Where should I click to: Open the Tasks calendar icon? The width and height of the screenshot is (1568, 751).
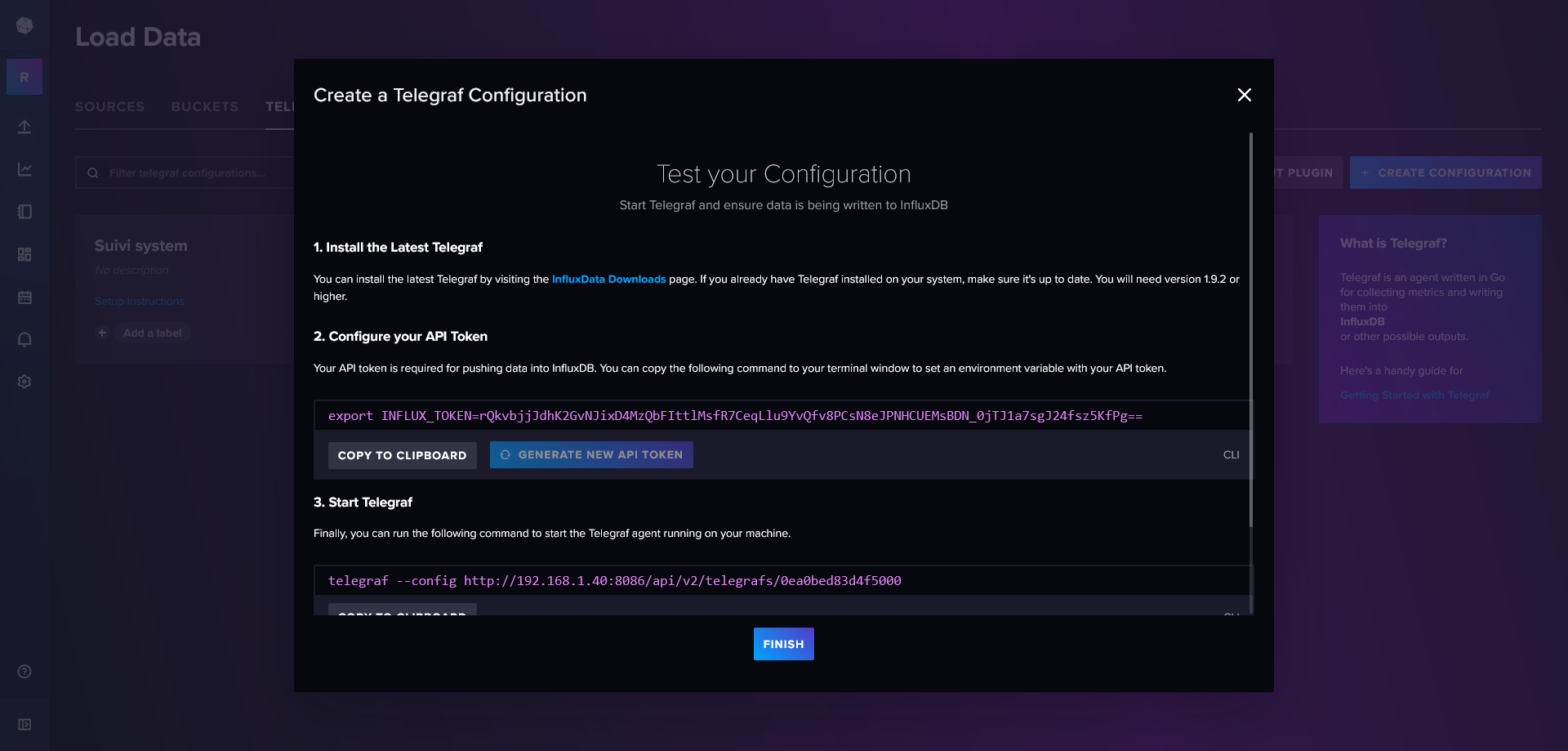[x=24, y=297]
